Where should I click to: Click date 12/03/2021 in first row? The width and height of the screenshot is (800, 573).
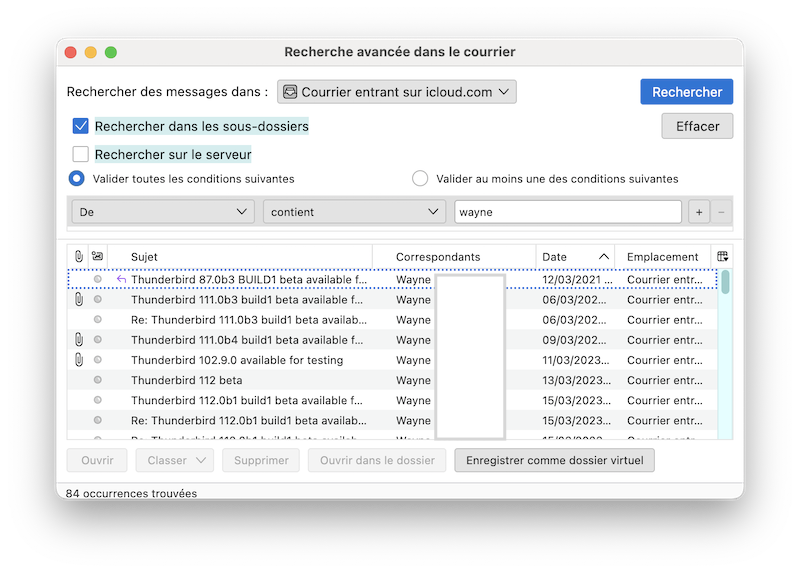[577, 279]
